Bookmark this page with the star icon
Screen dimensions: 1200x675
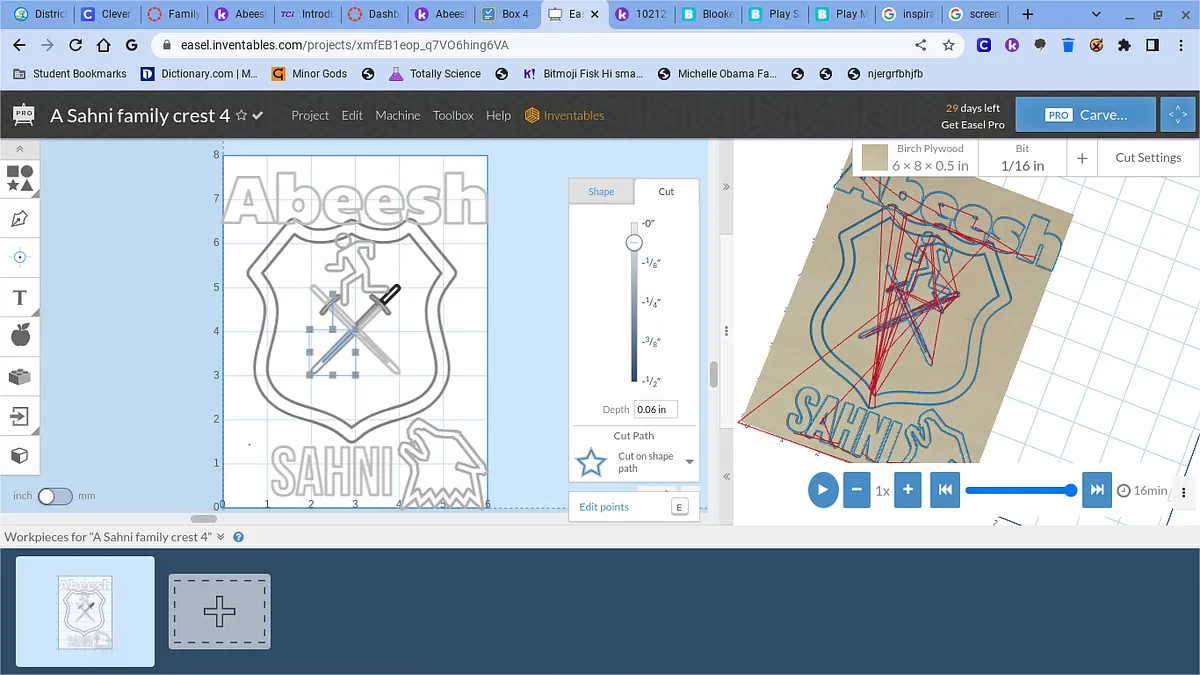click(949, 45)
